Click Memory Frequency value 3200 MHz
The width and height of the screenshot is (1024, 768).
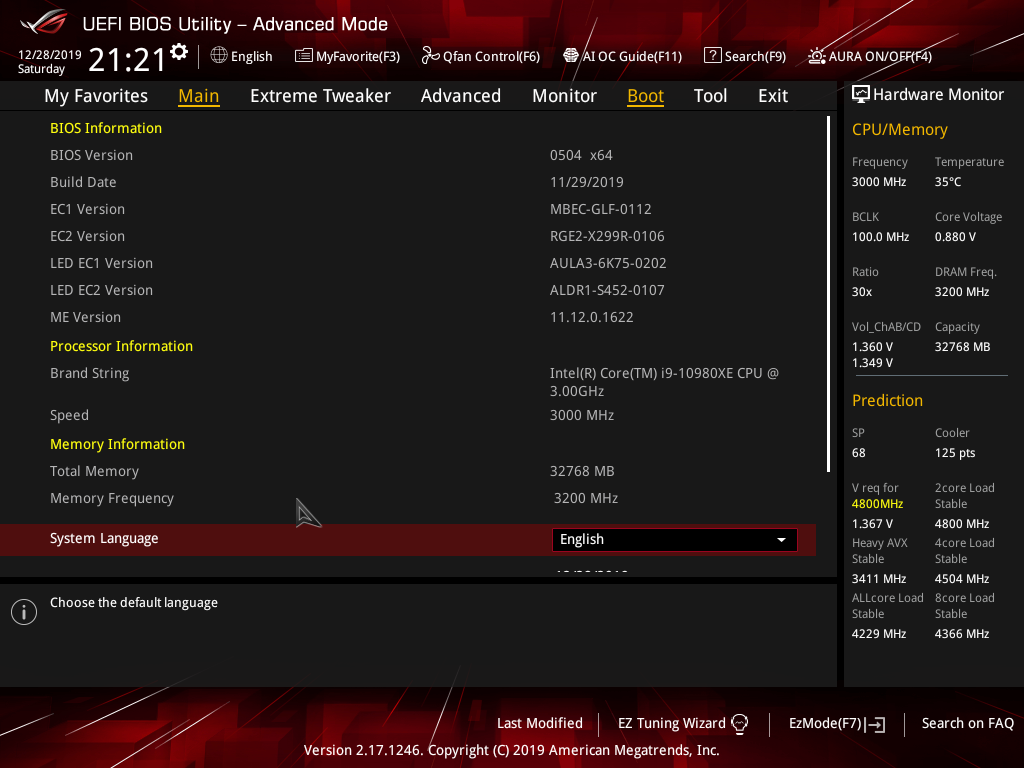(x=586, y=498)
